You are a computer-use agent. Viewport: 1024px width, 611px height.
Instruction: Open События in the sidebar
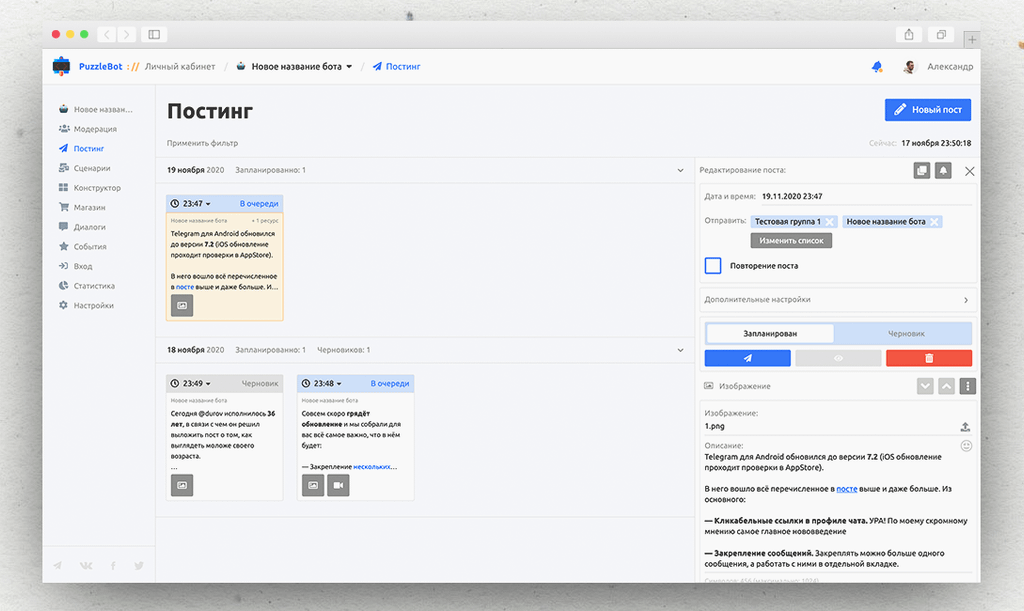(x=82, y=246)
